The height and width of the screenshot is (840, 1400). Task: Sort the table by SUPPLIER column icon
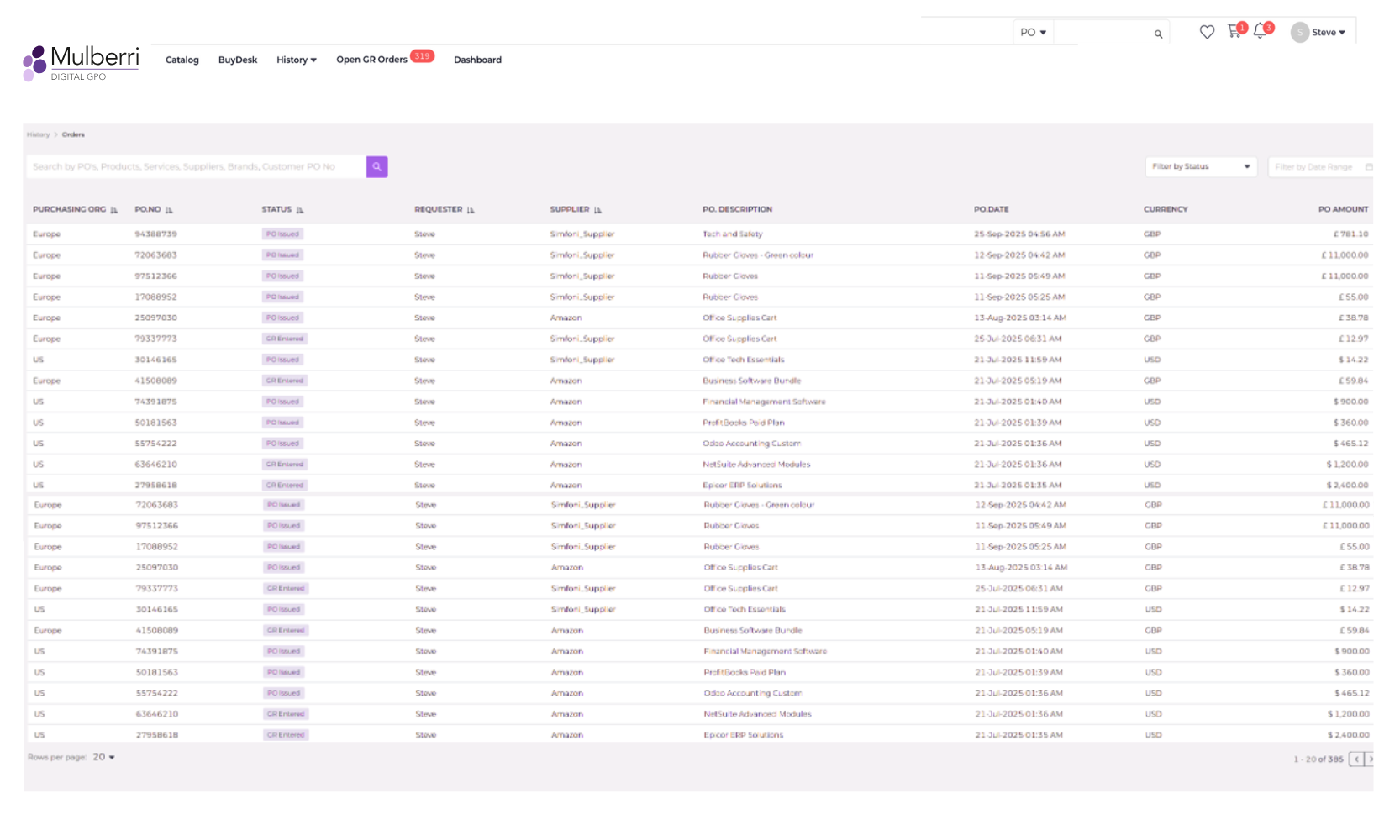pos(597,209)
